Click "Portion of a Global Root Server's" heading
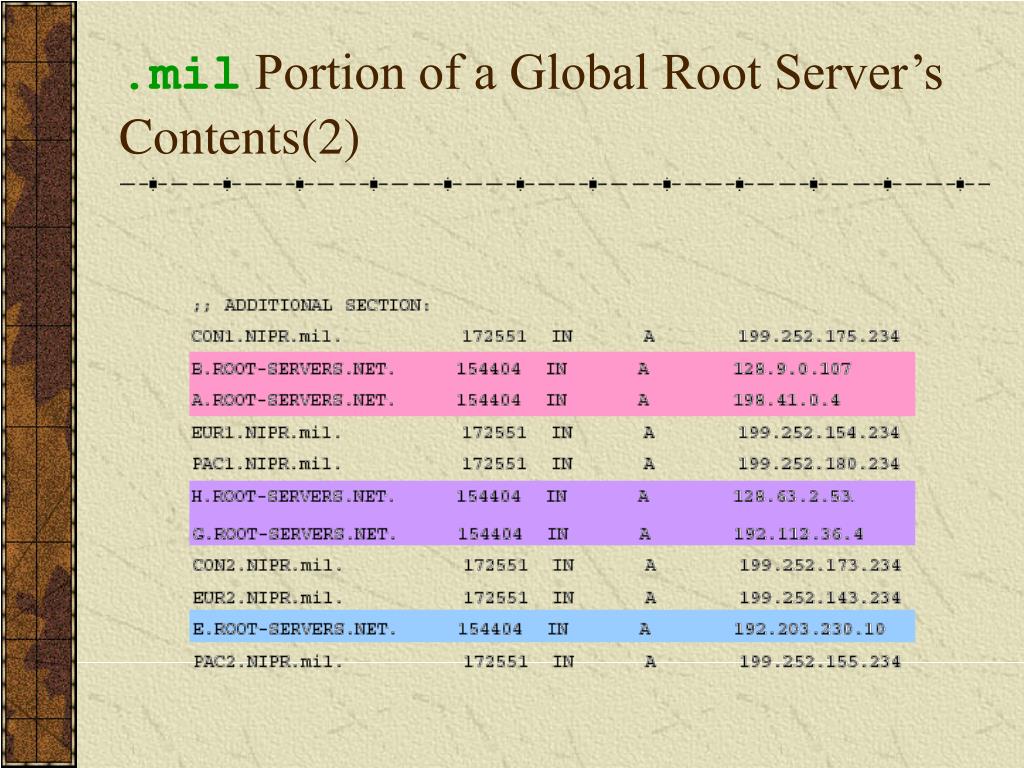1024x768 pixels. coord(598,72)
